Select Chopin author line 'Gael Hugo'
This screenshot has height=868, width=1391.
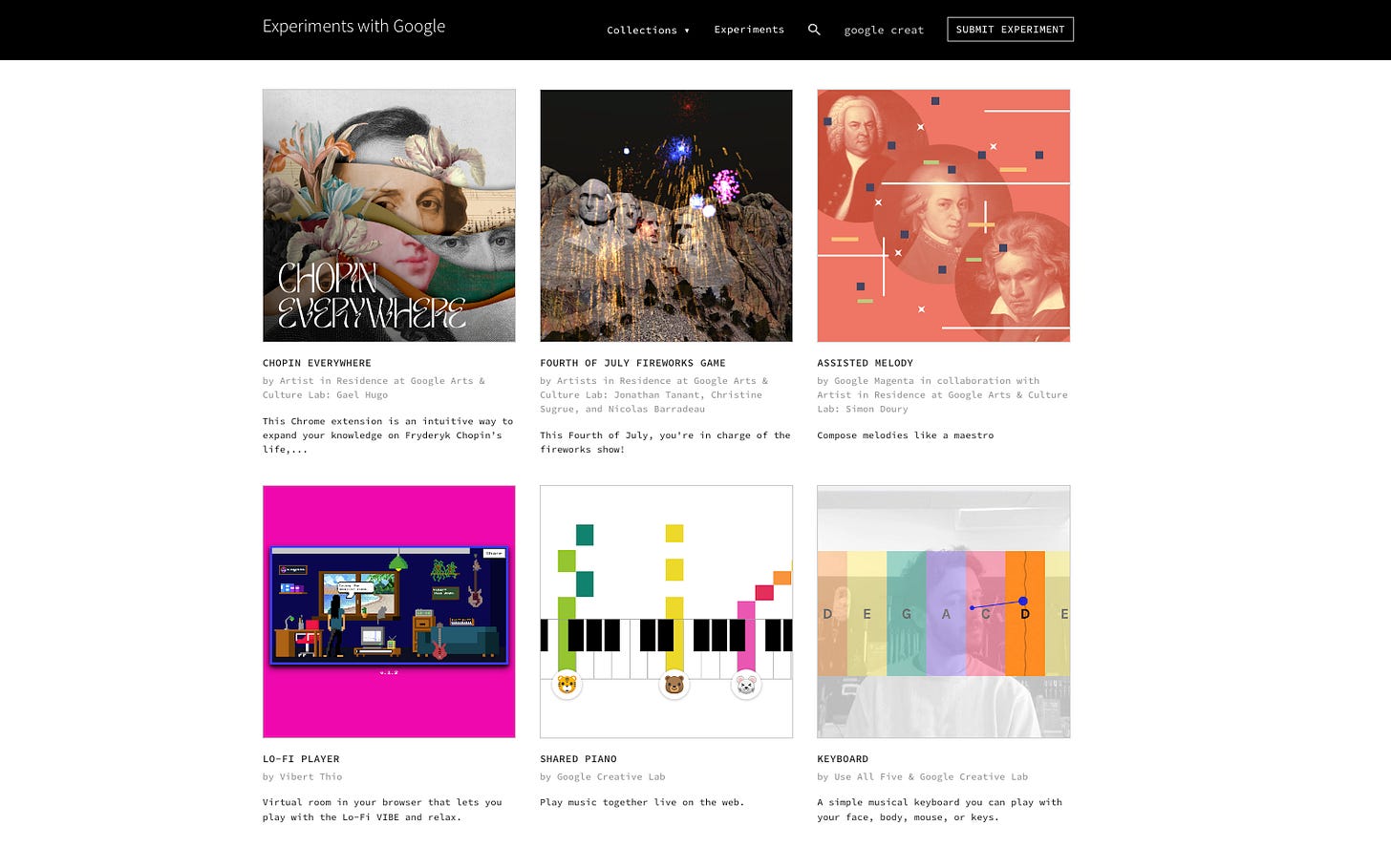tap(362, 394)
